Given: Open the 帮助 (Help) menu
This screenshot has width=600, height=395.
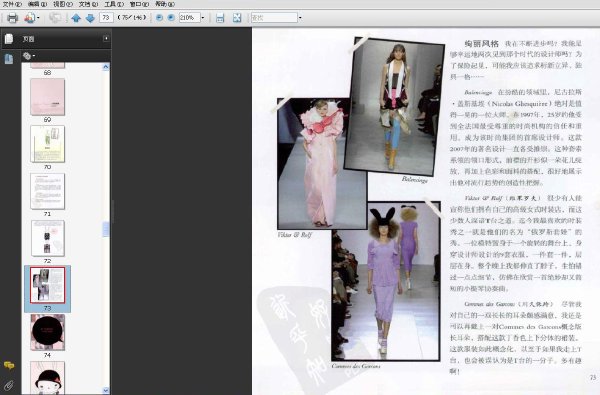Looking at the screenshot, I should coord(165,4).
